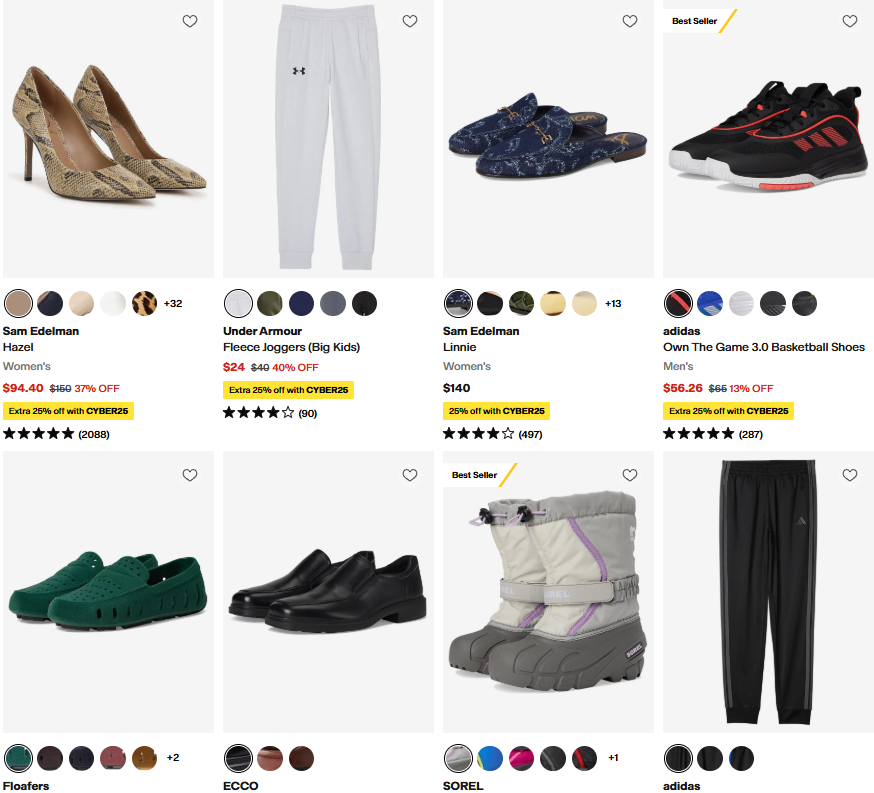Click Sam Edelman Hazel product name
The height and width of the screenshot is (793, 874).
pos(19,347)
